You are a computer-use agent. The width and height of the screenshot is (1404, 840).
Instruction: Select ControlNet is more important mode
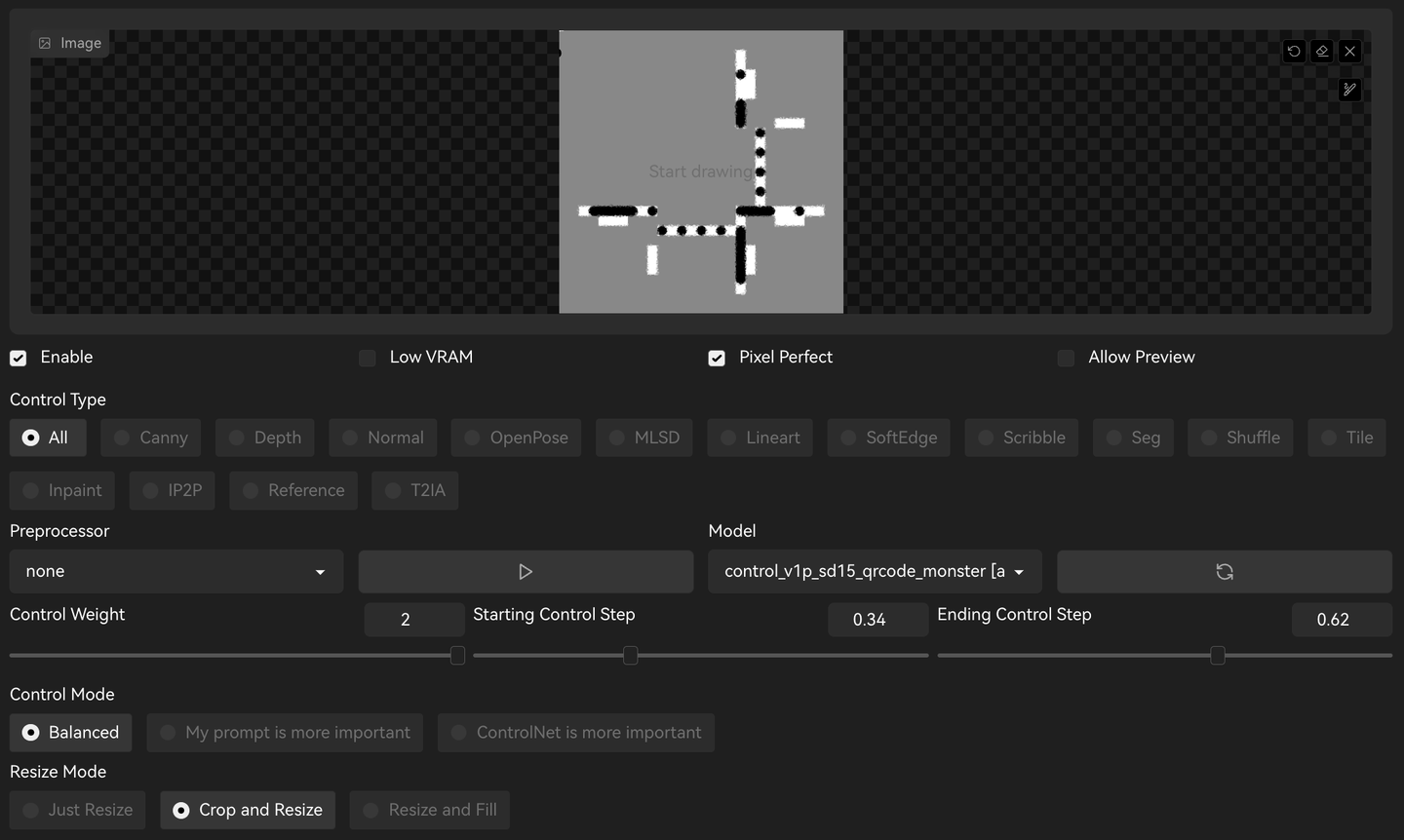coord(575,733)
